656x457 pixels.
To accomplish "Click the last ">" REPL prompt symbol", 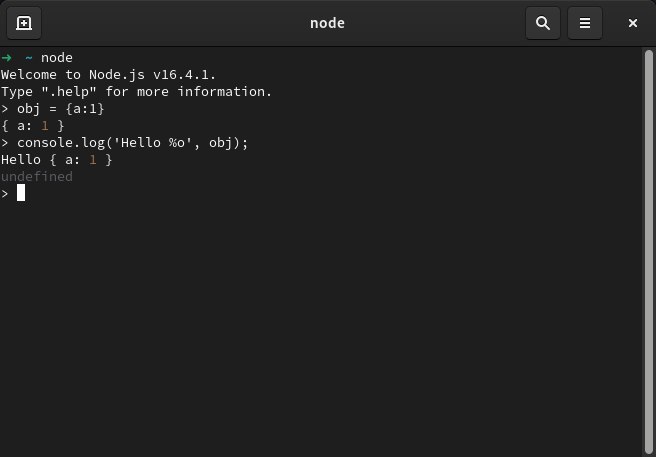I will [x=5, y=193].
